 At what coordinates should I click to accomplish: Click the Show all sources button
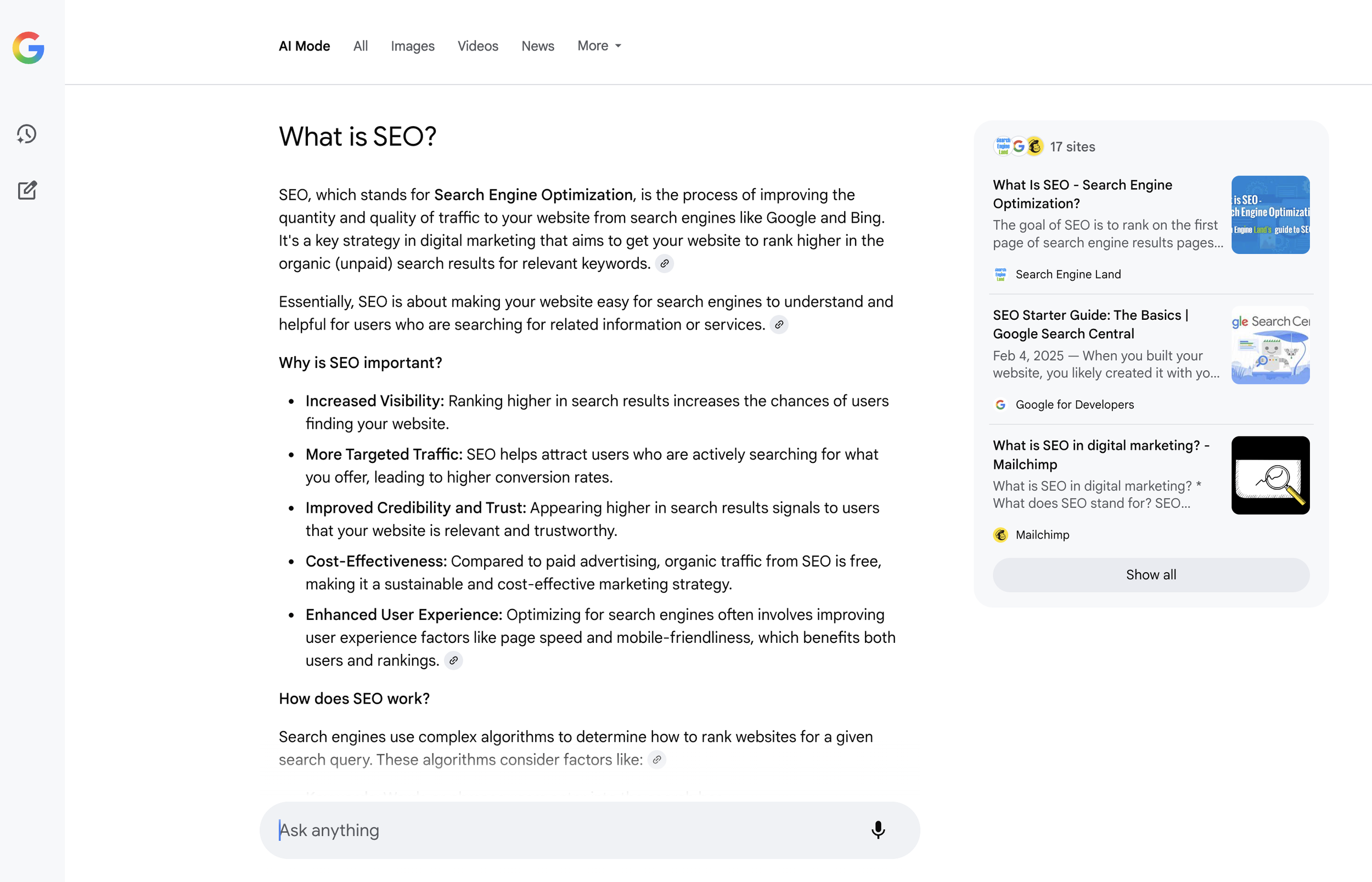tap(1150, 574)
